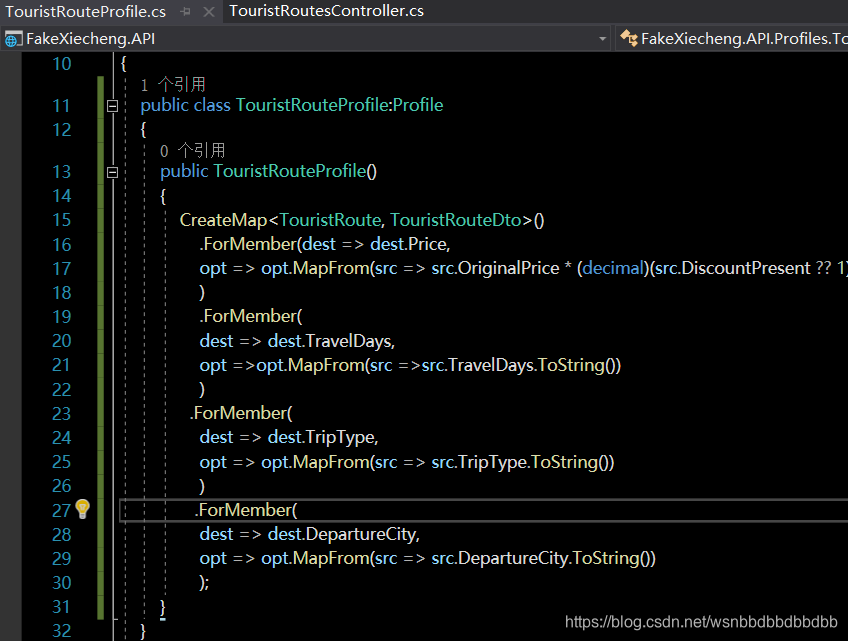Collapse the TouristRouteProfile constructor region
Screen dimensions: 848x641
click(112, 173)
